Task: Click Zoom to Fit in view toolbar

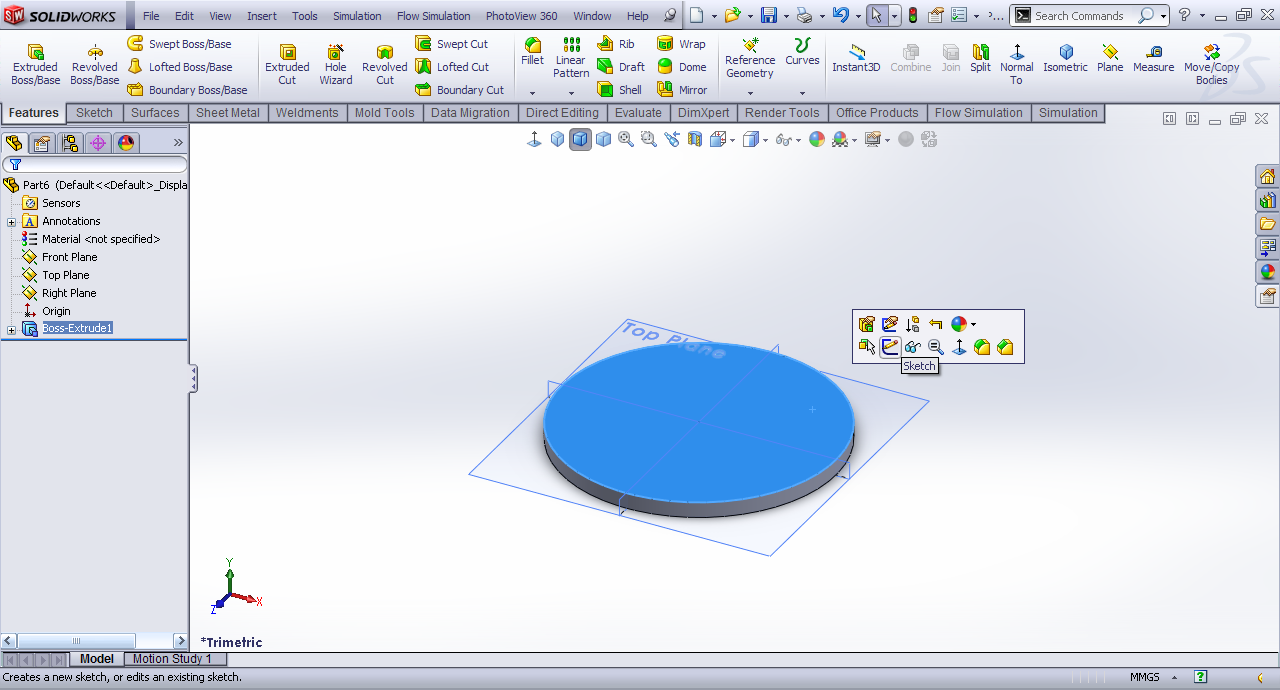Action: coord(626,139)
